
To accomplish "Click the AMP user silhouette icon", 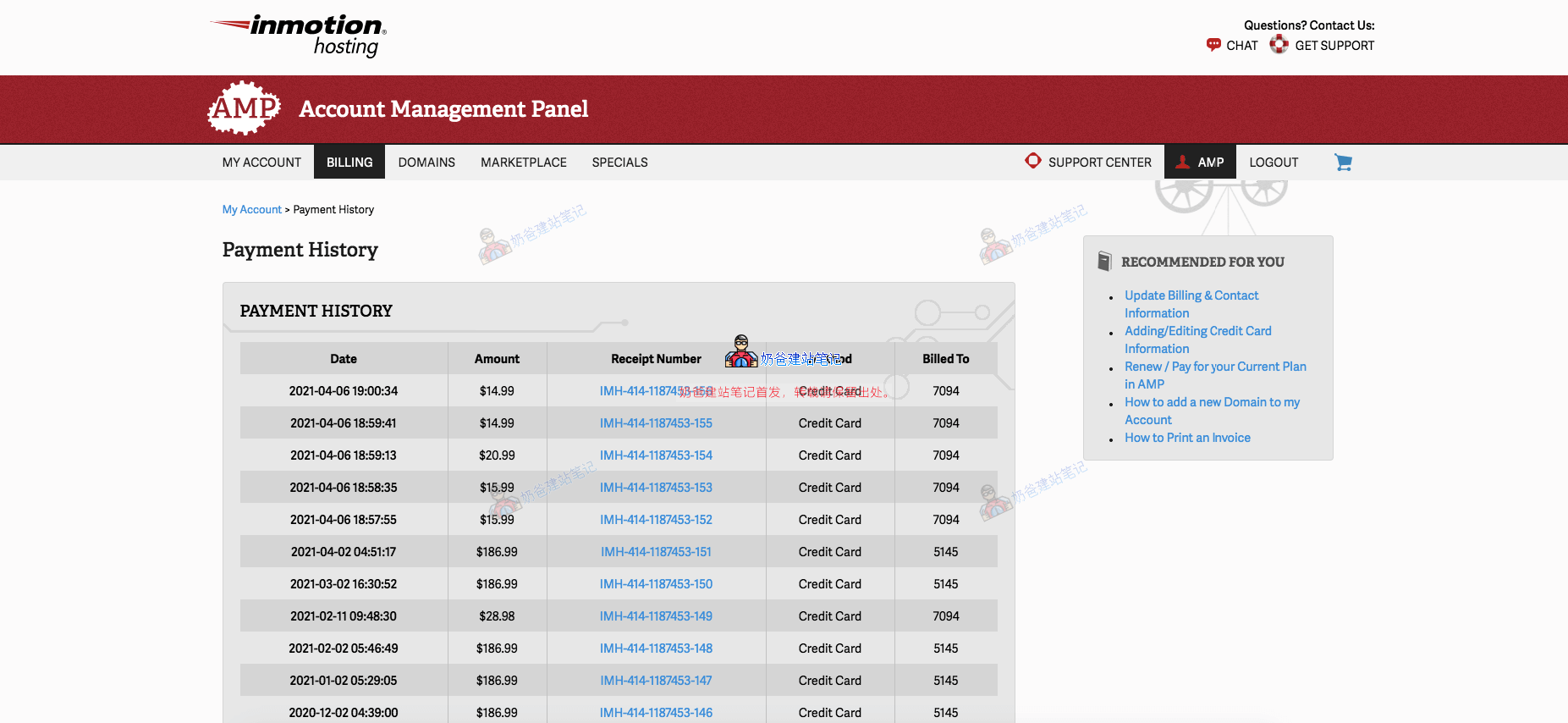I will 1183,163.
